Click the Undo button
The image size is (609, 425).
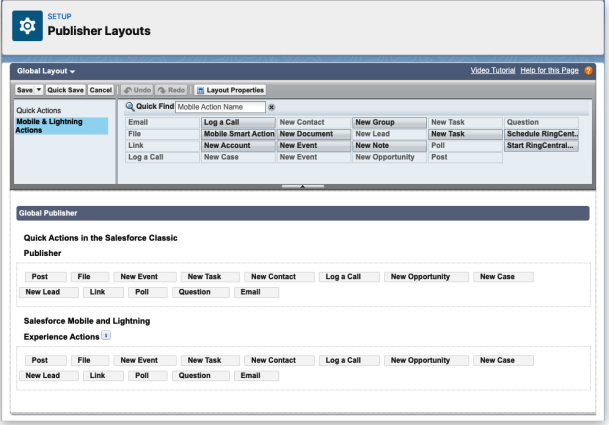(x=137, y=90)
